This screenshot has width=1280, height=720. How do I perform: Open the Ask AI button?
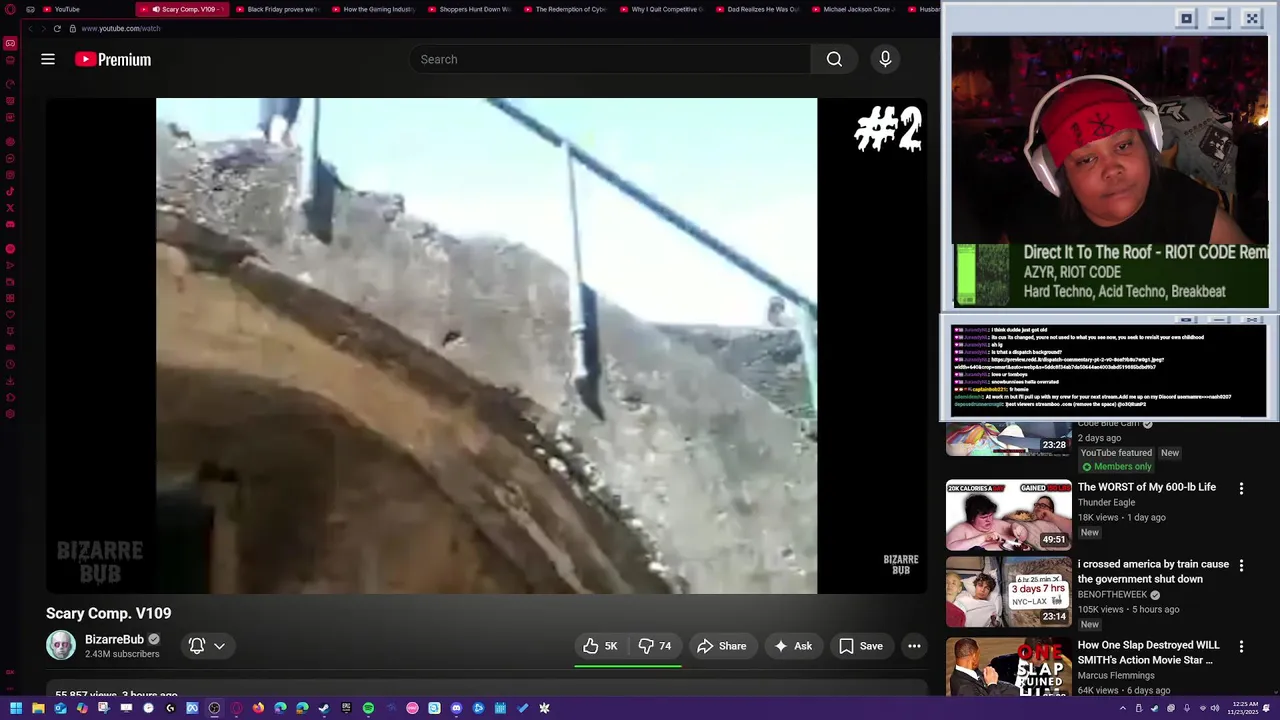(x=793, y=646)
